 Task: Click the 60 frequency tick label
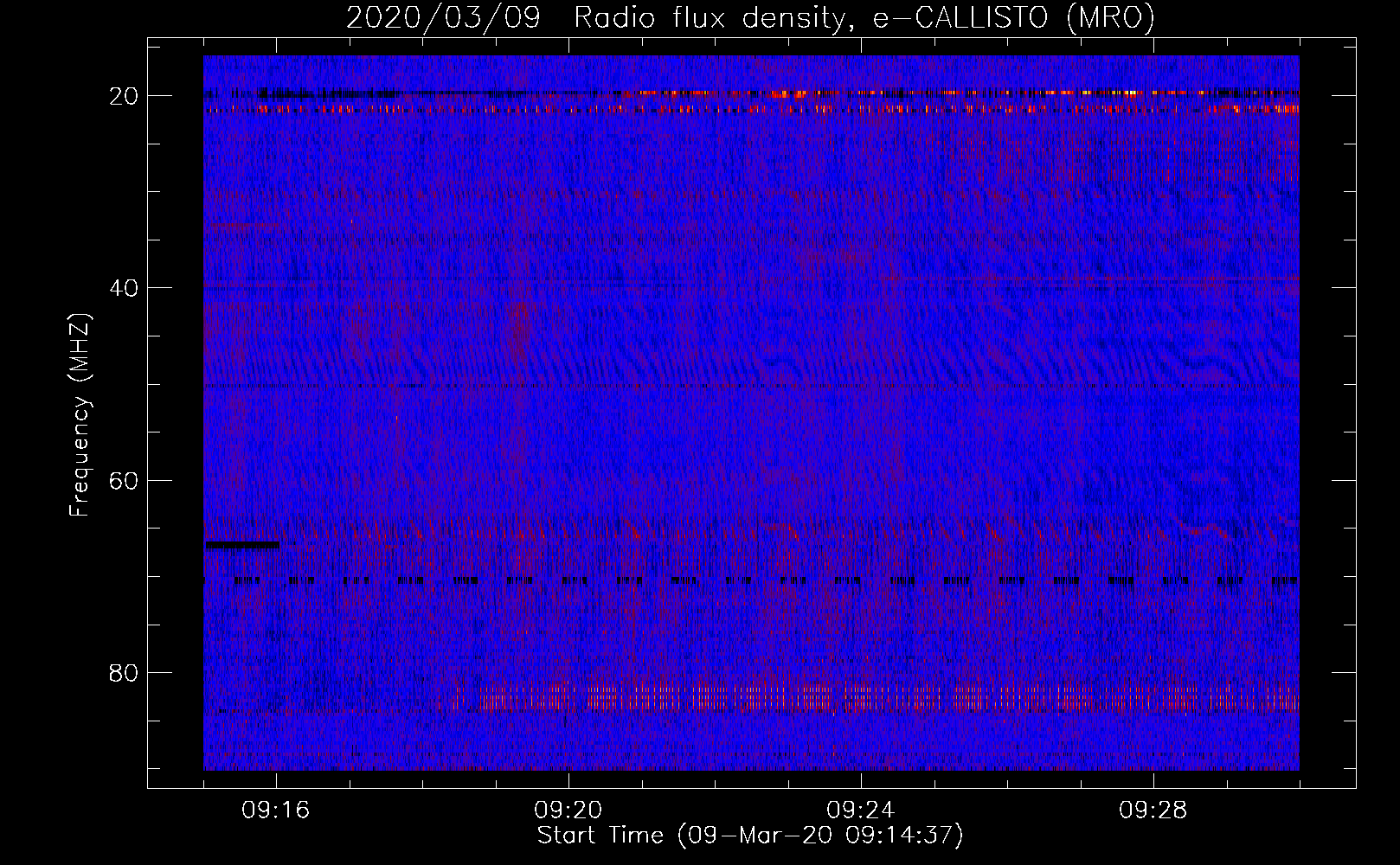tap(124, 480)
